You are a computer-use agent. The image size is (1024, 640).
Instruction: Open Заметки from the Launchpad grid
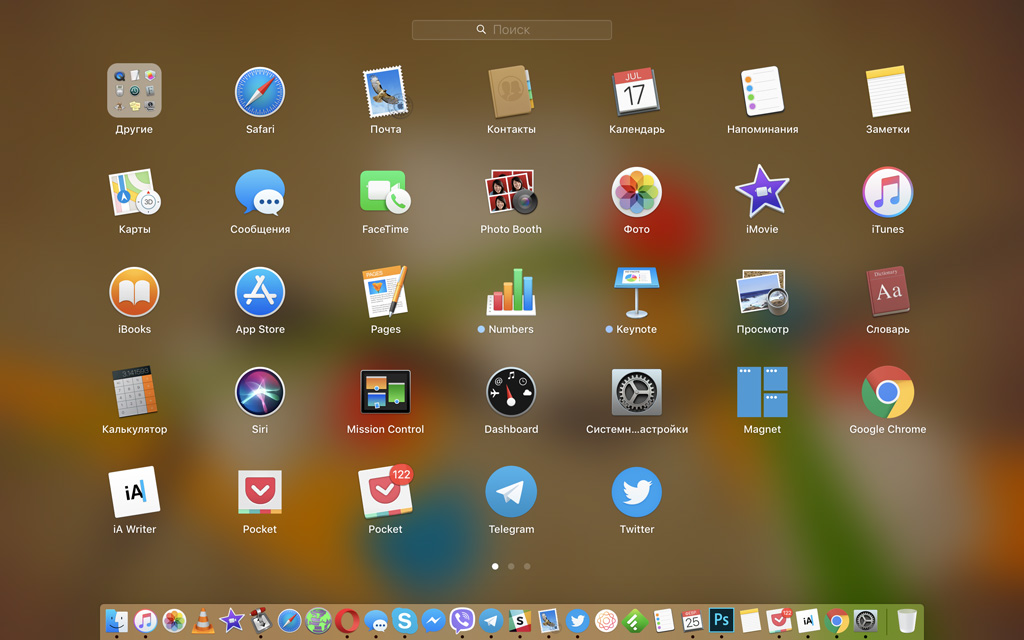pyautogui.click(x=888, y=91)
